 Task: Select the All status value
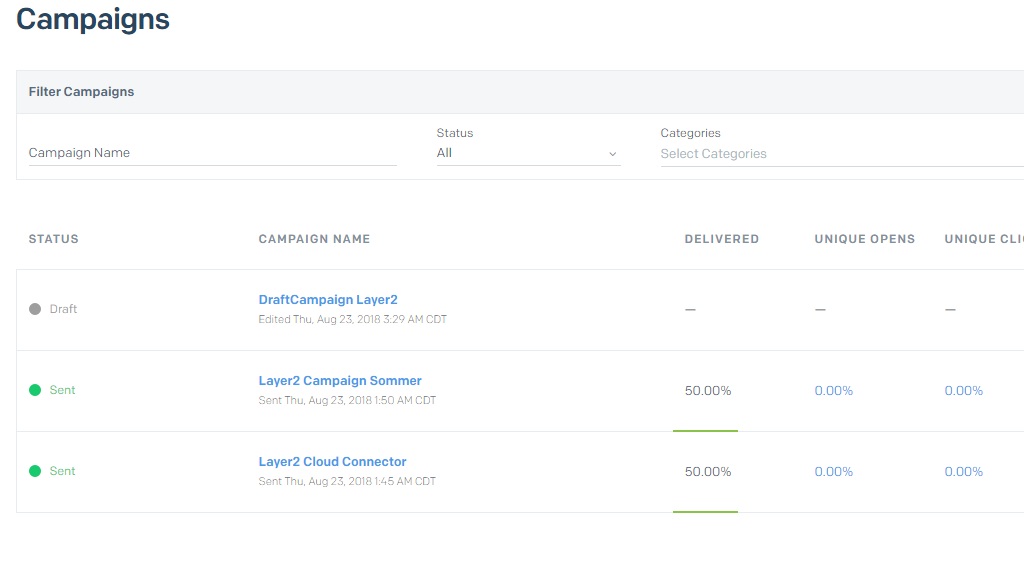coord(445,153)
